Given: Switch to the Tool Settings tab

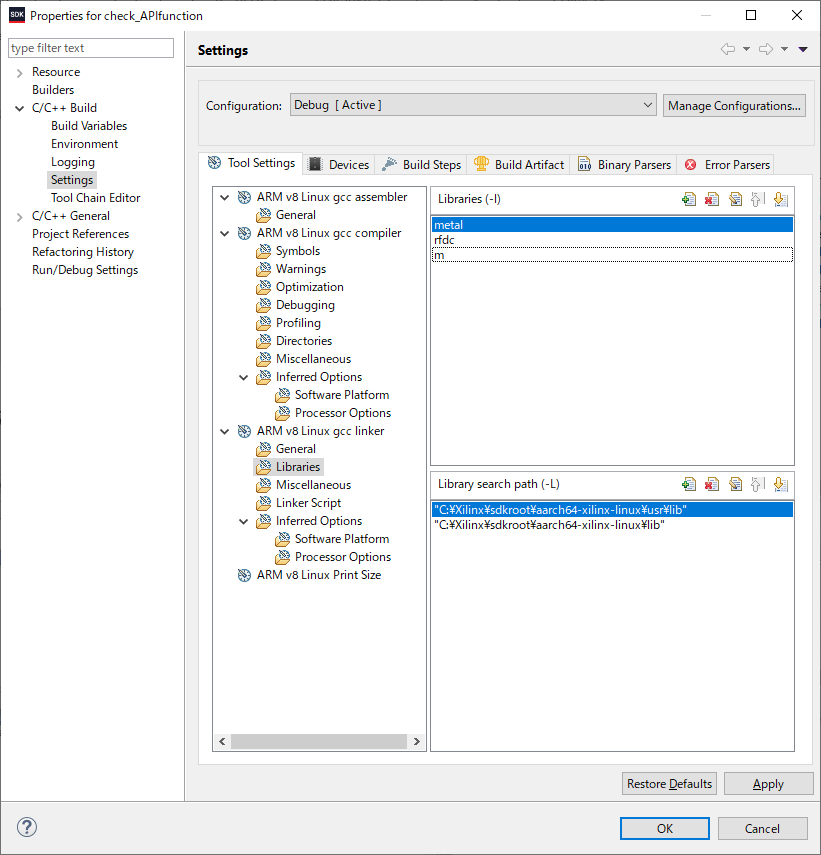Looking at the screenshot, I should click(251, 163).
